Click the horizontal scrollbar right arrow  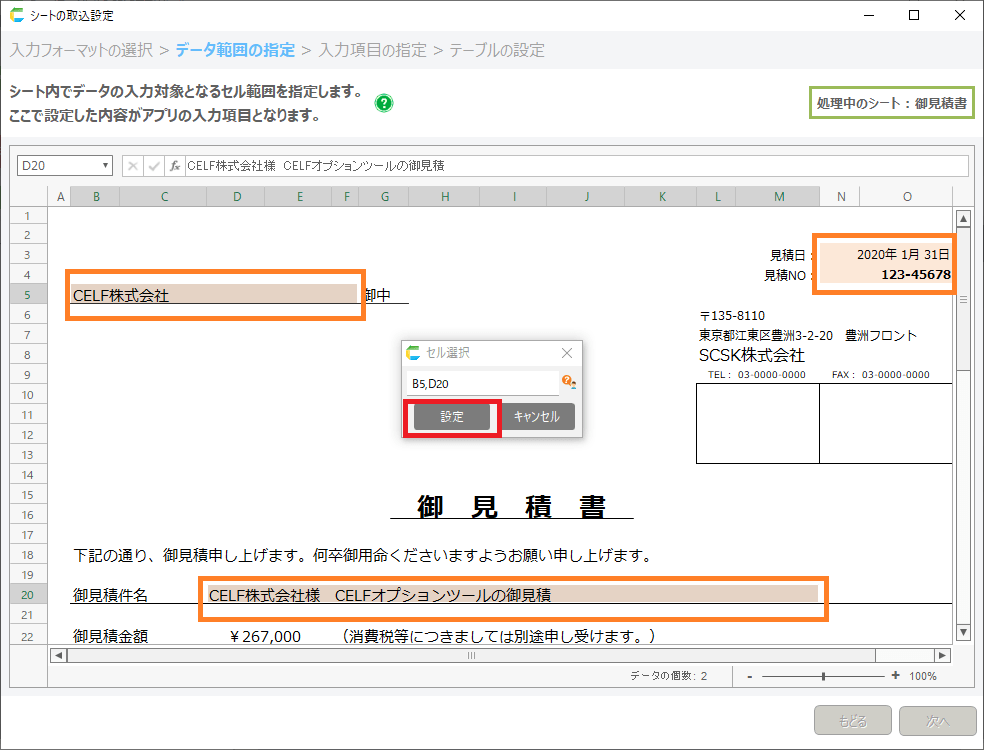coord(941,655)
